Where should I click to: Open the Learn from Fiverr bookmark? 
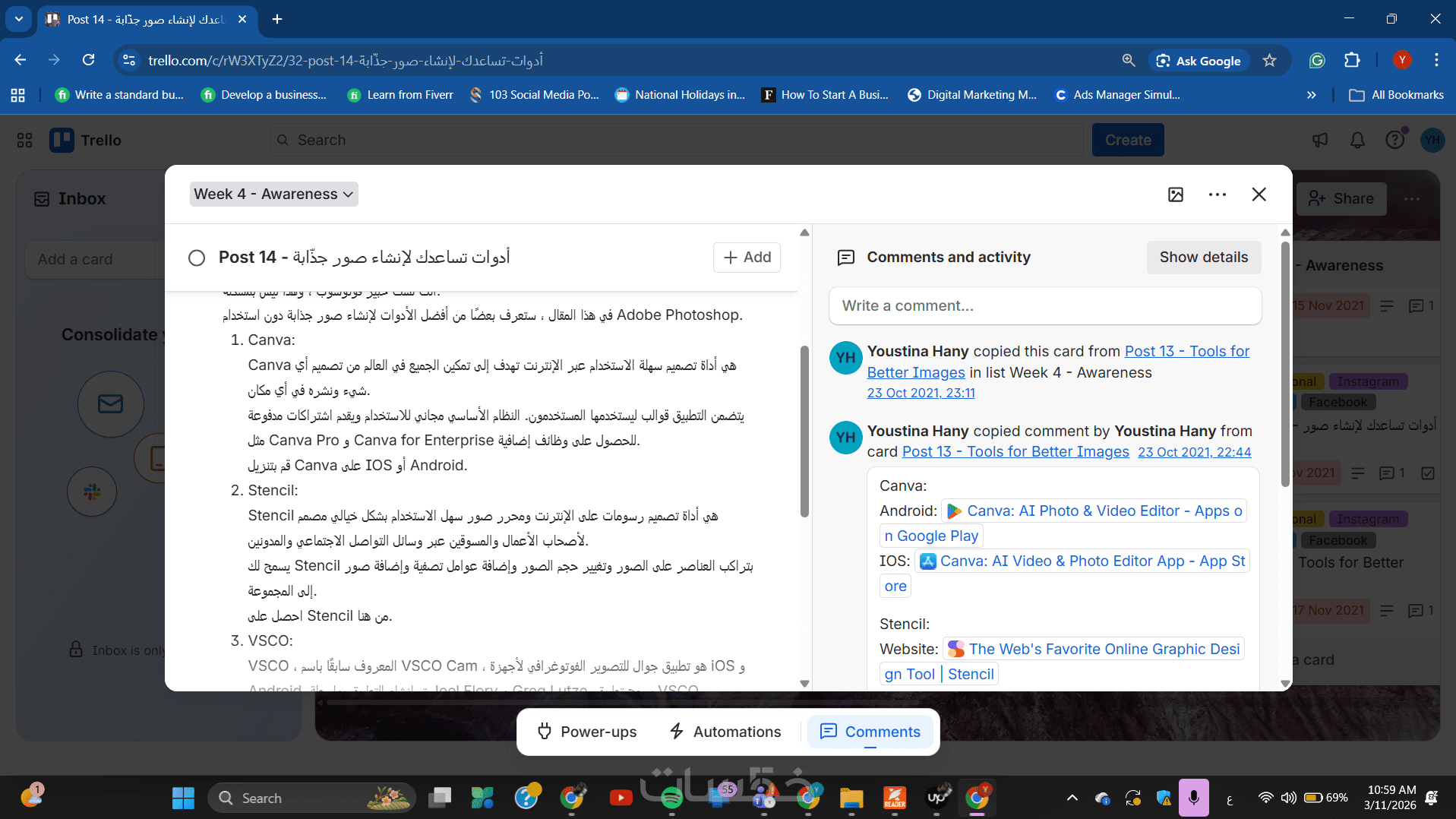[400, 95]
